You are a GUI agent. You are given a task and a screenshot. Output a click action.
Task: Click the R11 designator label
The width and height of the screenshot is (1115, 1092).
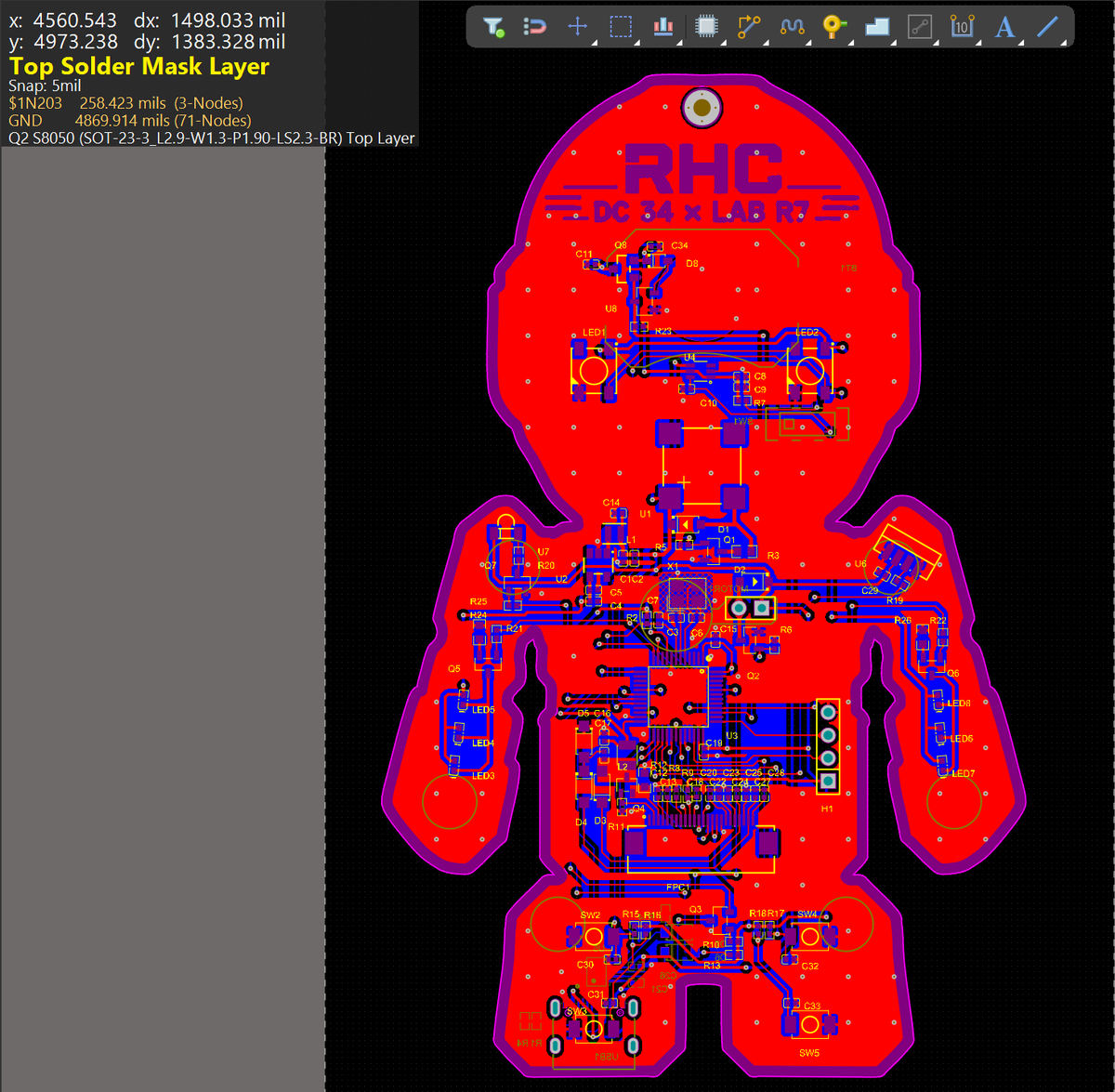(x=615, y=827)
